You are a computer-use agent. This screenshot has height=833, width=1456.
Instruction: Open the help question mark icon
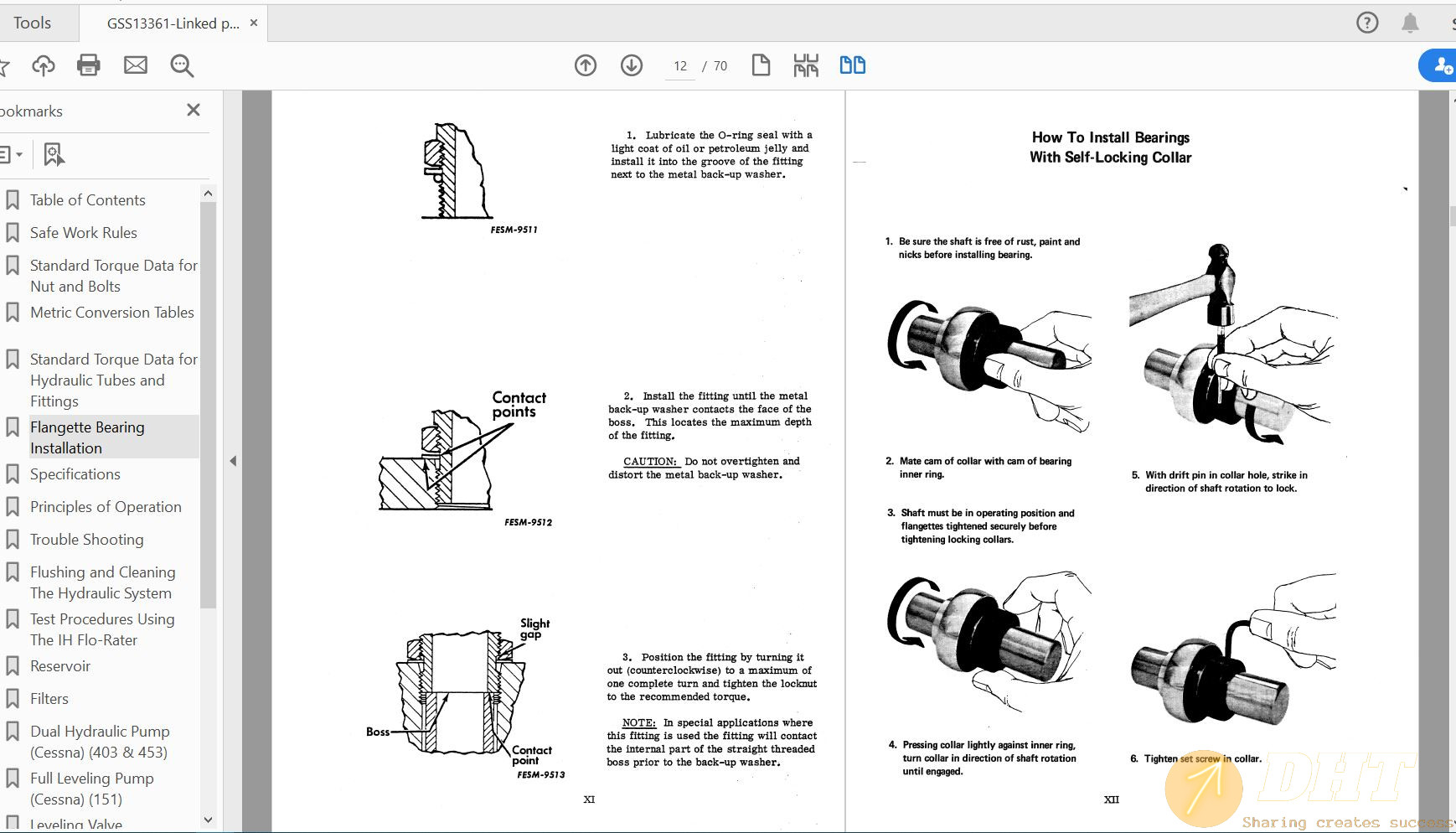(x=1367, y=23)
